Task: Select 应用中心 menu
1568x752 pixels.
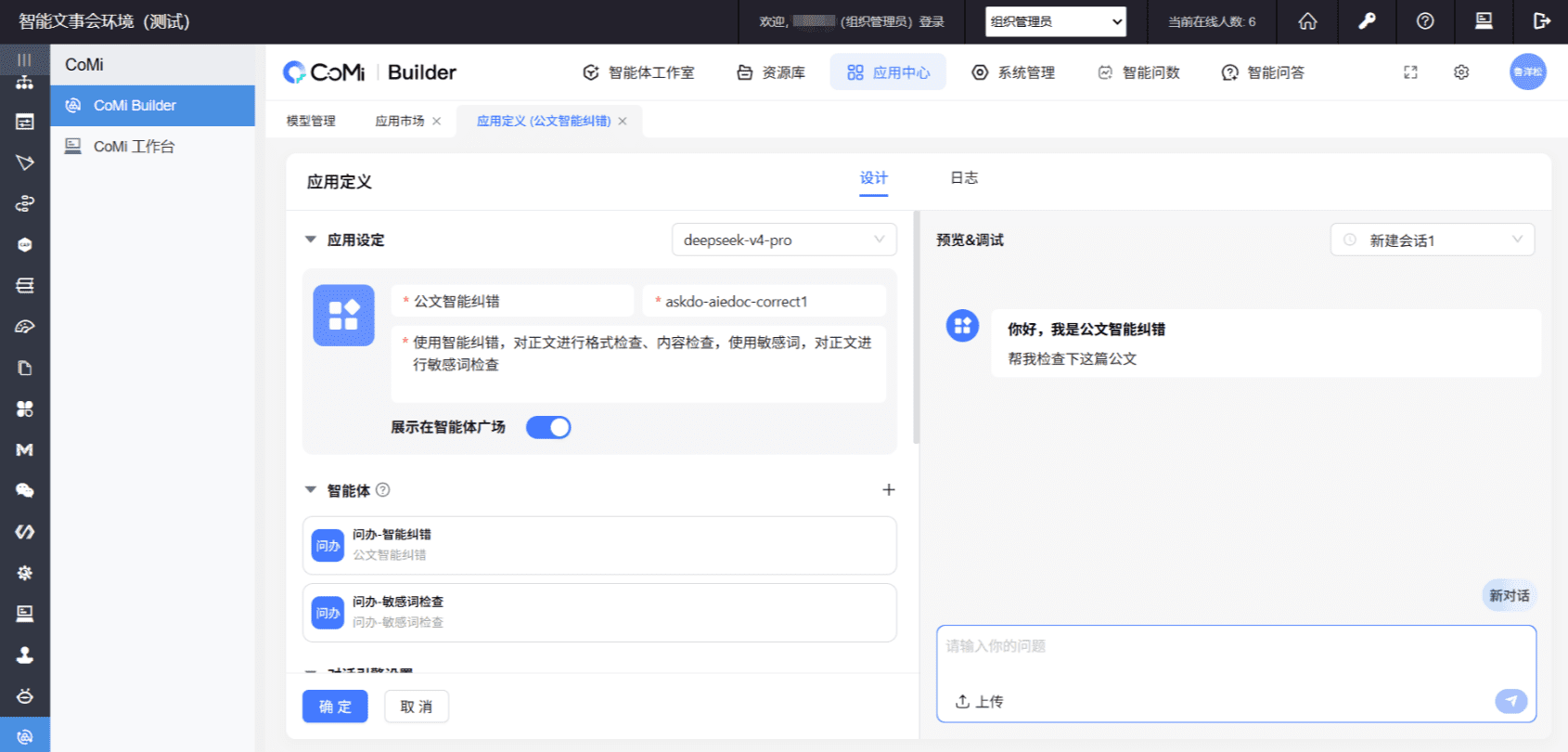Action: coord(888,72)
